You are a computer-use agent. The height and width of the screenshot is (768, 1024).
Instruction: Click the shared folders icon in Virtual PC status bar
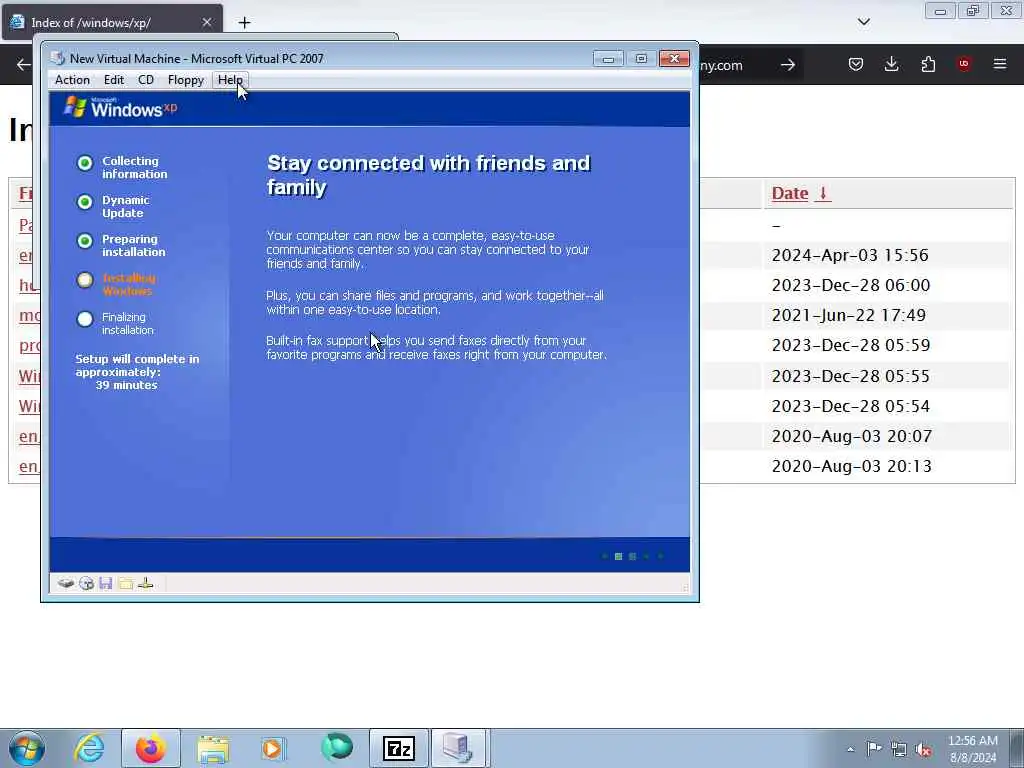[126, 583]
